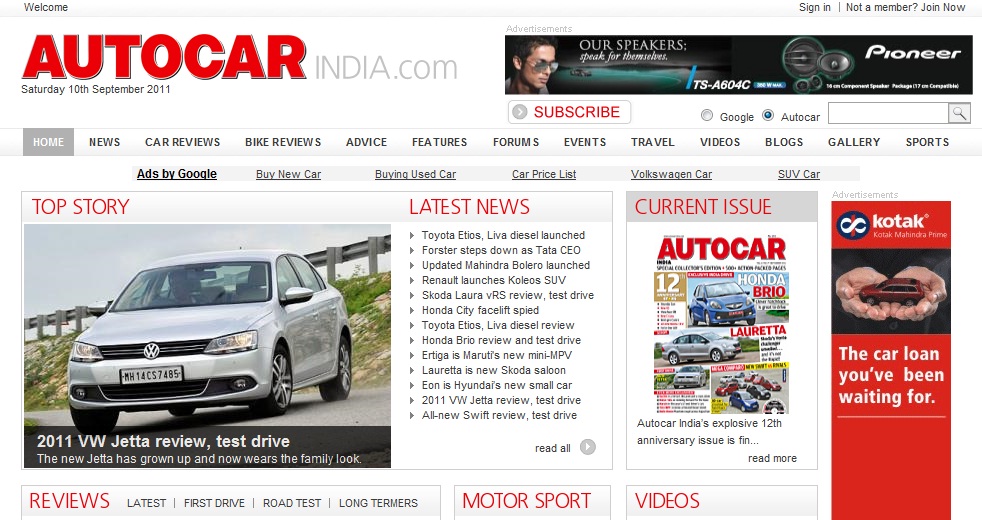Select the ROAD TEST reviews tab
This screenshot has height=520, width=982.
coord(292,503)
